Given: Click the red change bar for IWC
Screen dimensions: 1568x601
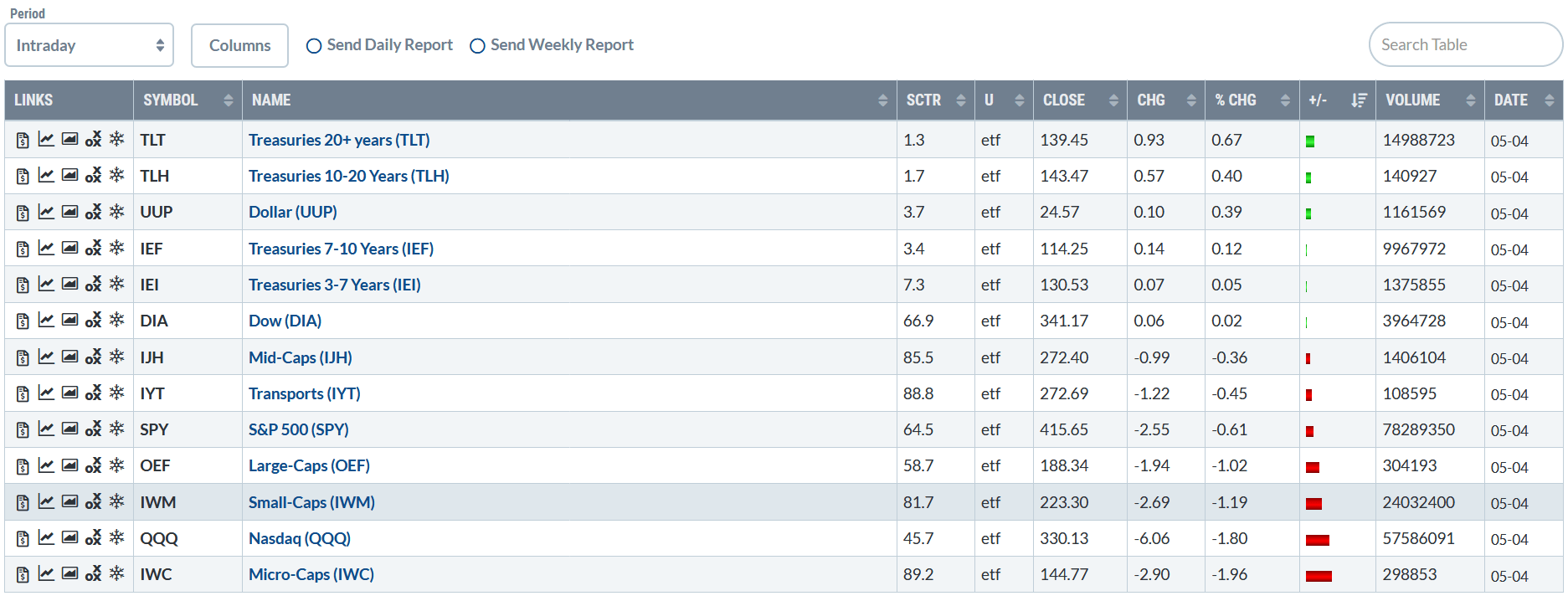Looking at the screenshot, I should coord(1319,576).
